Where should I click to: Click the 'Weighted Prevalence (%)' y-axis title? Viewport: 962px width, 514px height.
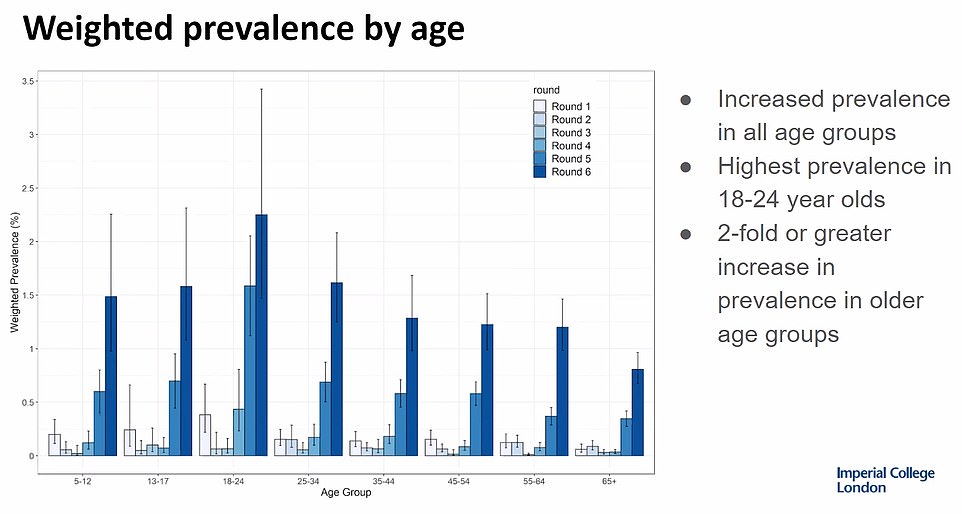pos(15,273)
